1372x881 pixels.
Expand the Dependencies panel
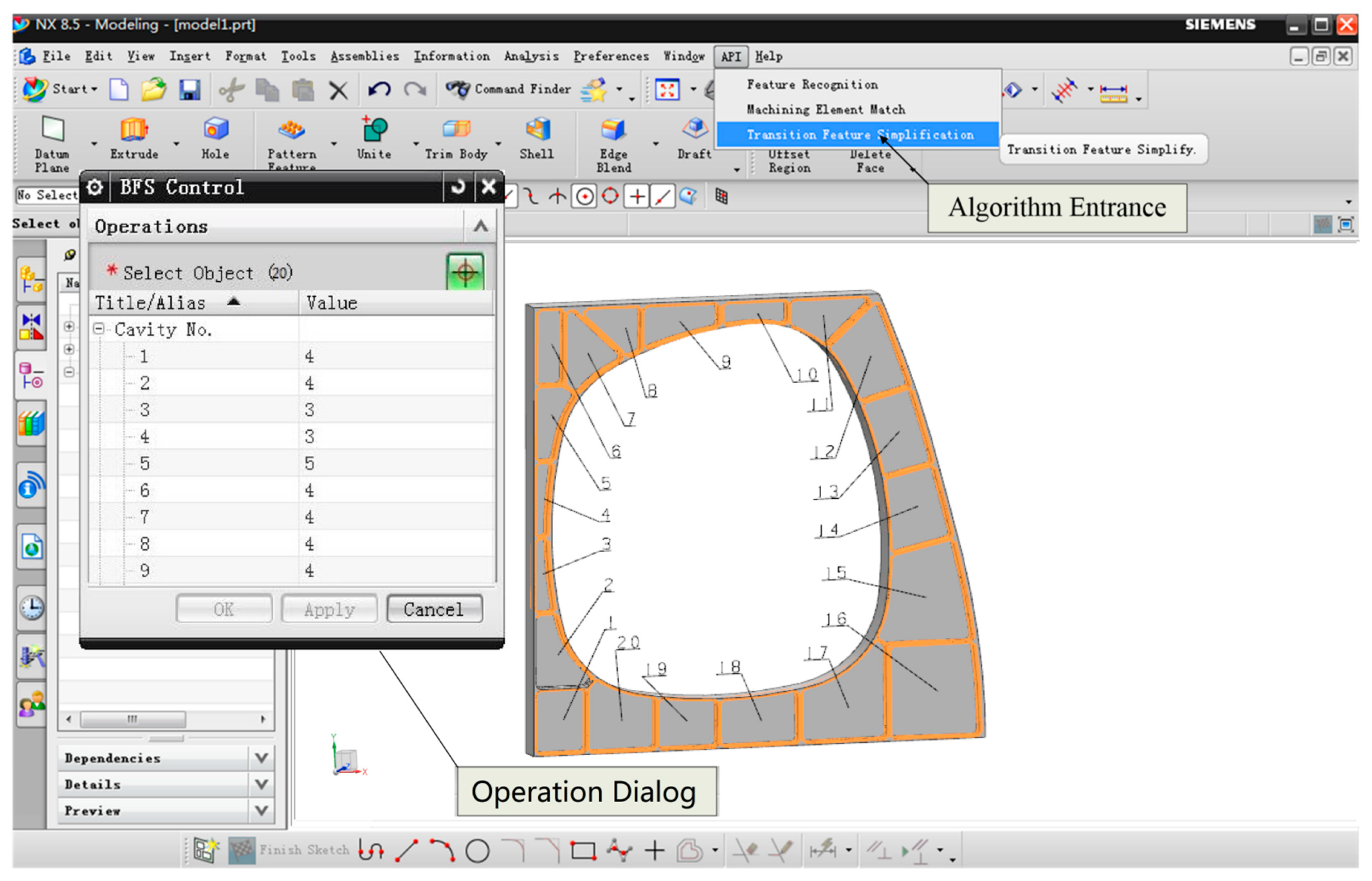point(261,758)
